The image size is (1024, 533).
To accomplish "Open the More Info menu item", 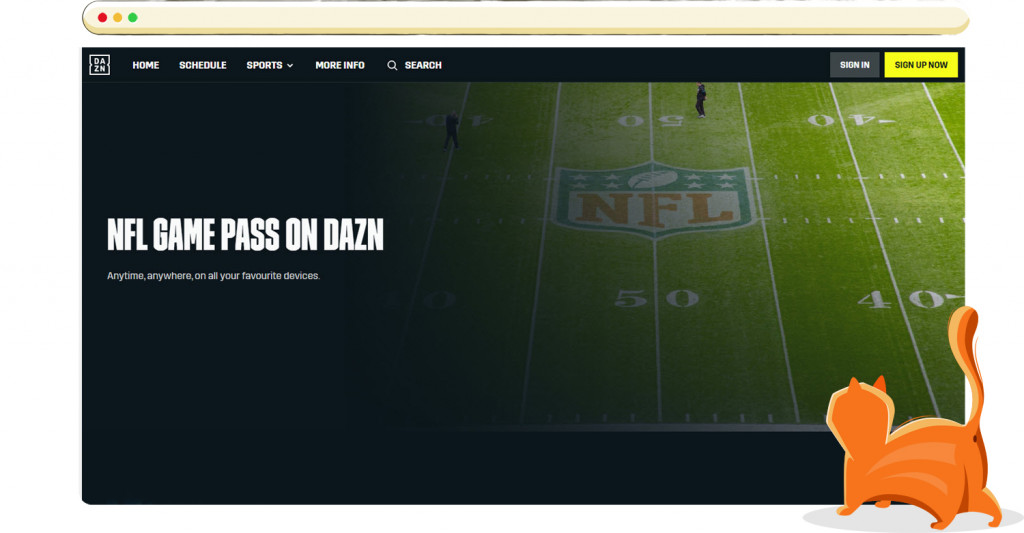I will pos(340,65).
